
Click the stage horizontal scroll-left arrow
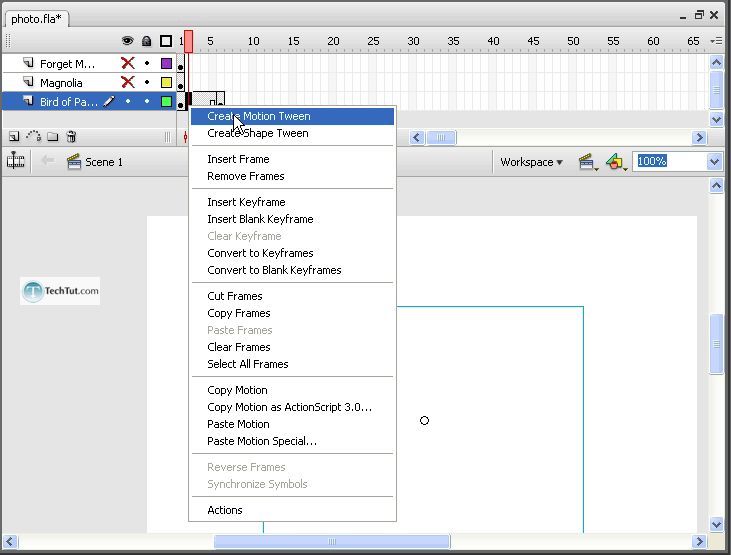pos(10,541)
